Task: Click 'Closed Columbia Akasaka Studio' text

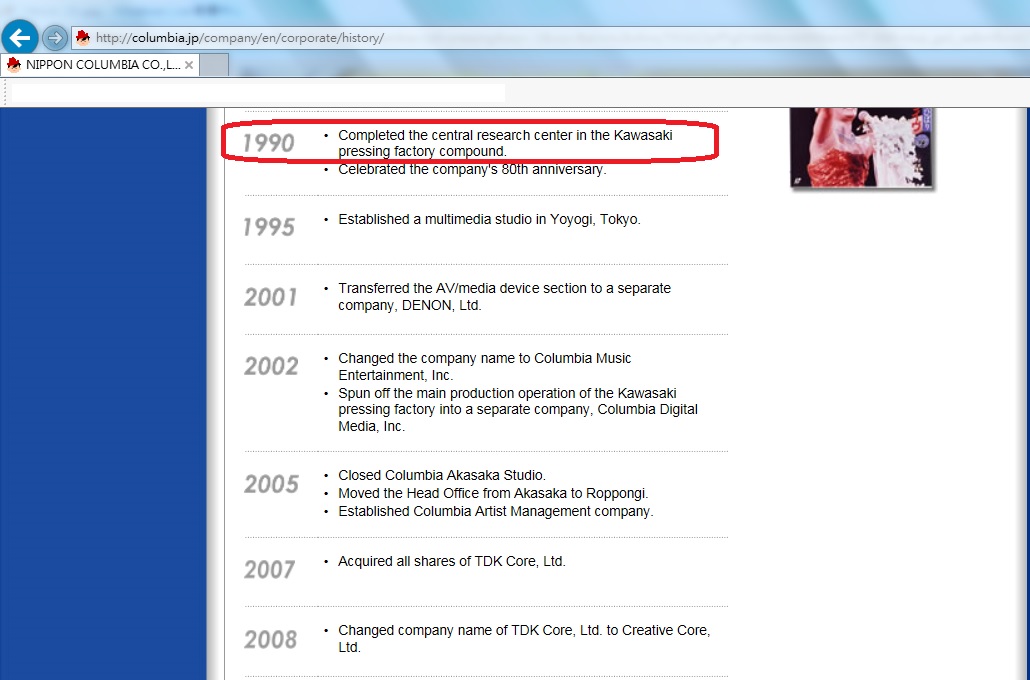Action: [442, 475]
